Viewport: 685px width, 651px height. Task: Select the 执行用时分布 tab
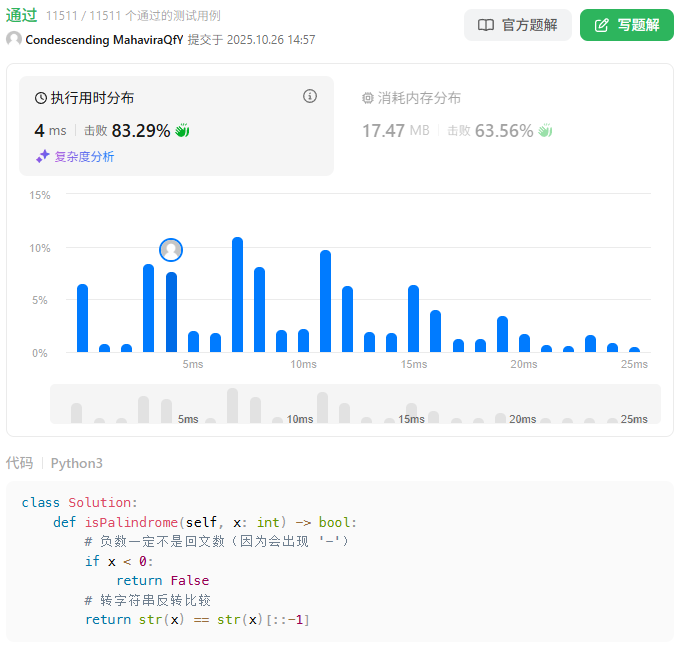(92, 98)
